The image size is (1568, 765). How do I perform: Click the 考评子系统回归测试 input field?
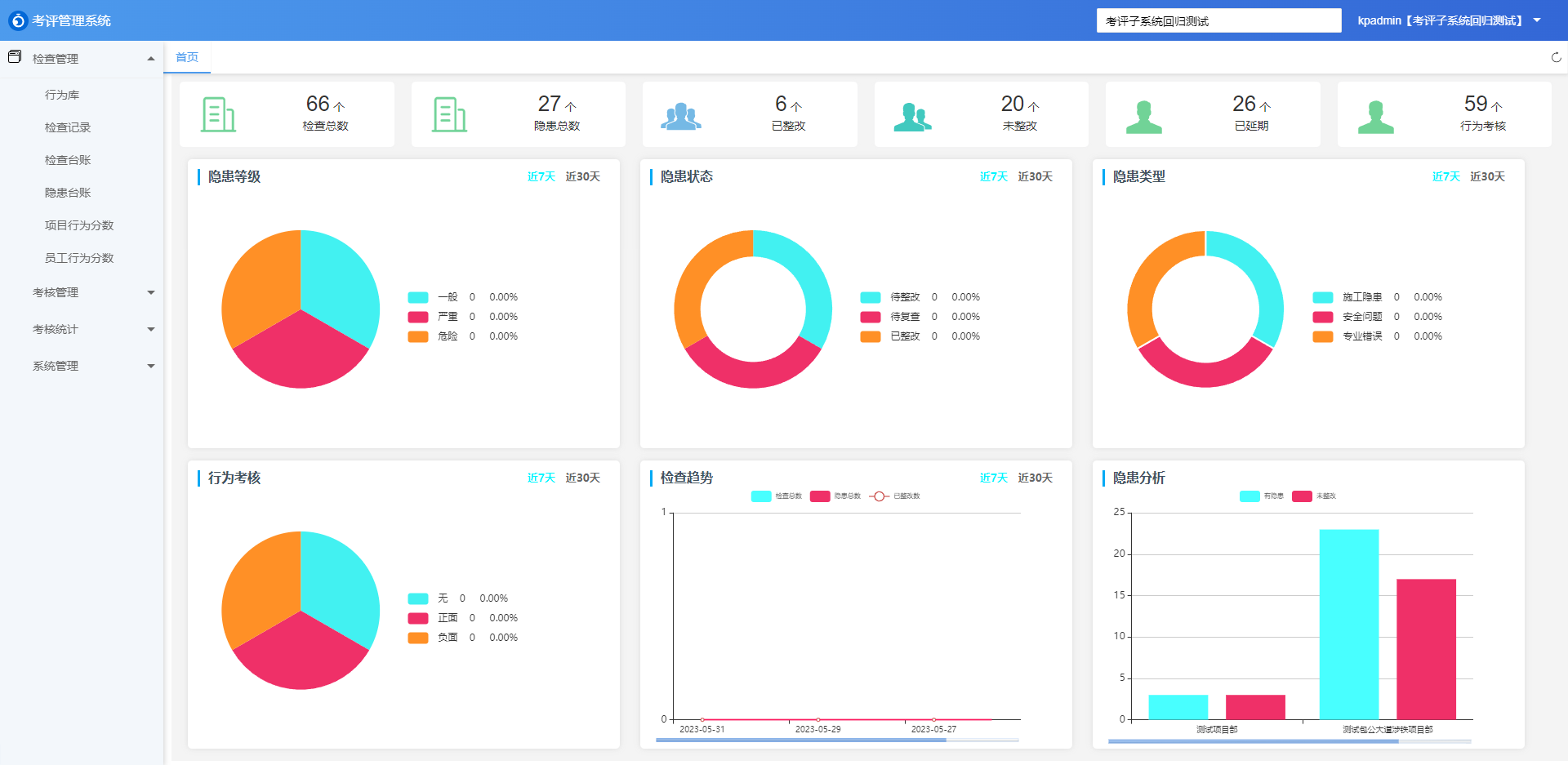point(1218,20)
